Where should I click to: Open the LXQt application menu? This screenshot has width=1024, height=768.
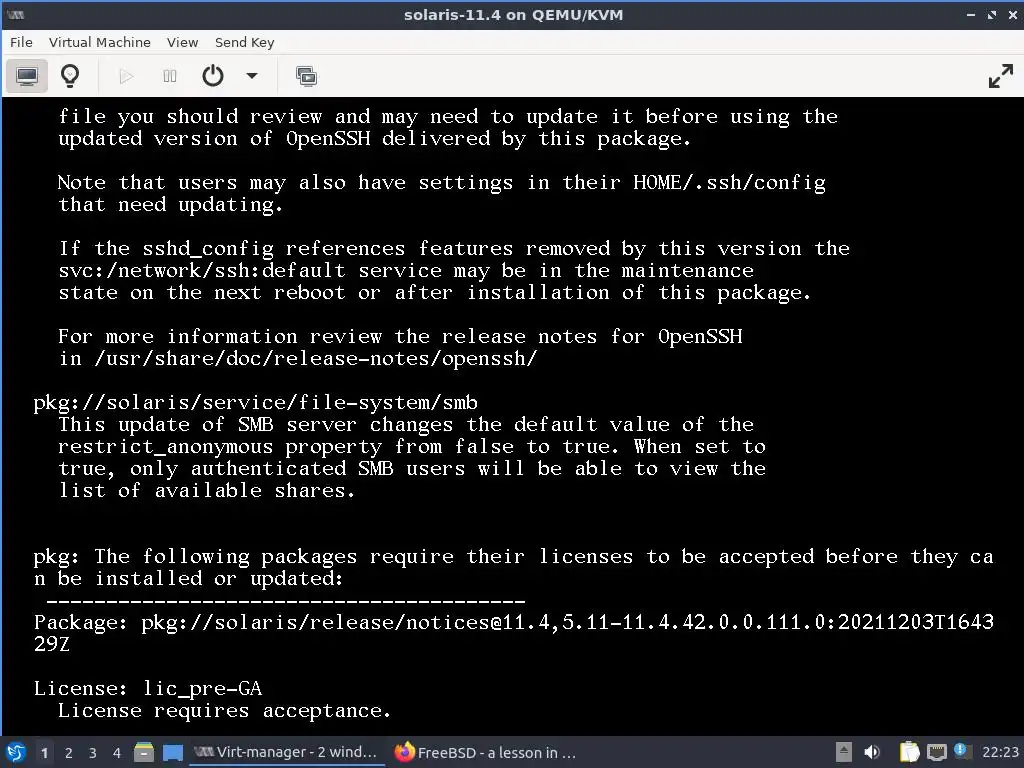tap(16, 752)
